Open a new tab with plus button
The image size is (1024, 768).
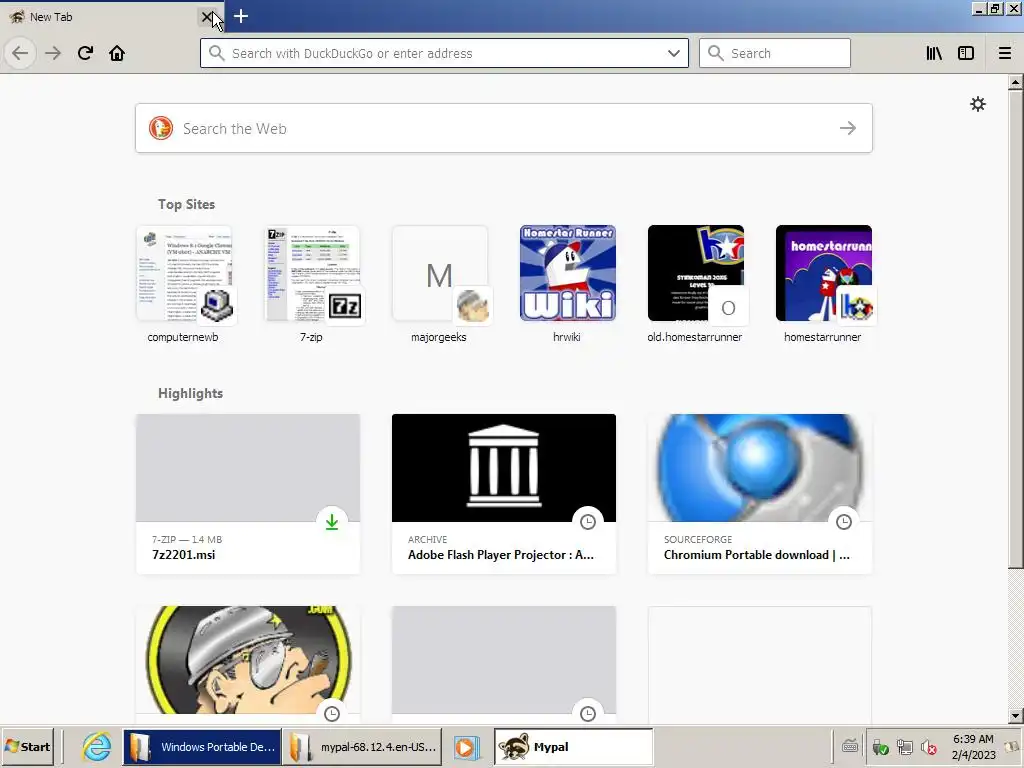click(x=240, y=16)
